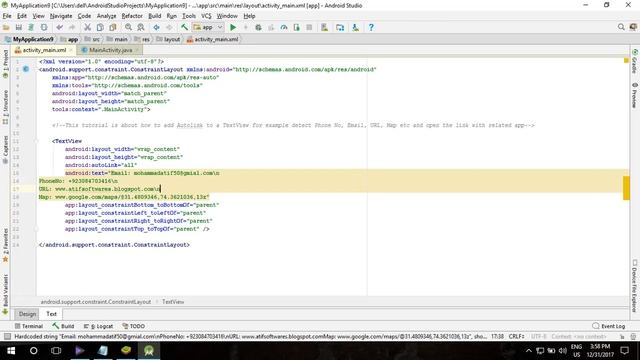The height and width of the screenshot is (360, 640).
Task: Open the Windows Start menu
Action: click(11, 351)
